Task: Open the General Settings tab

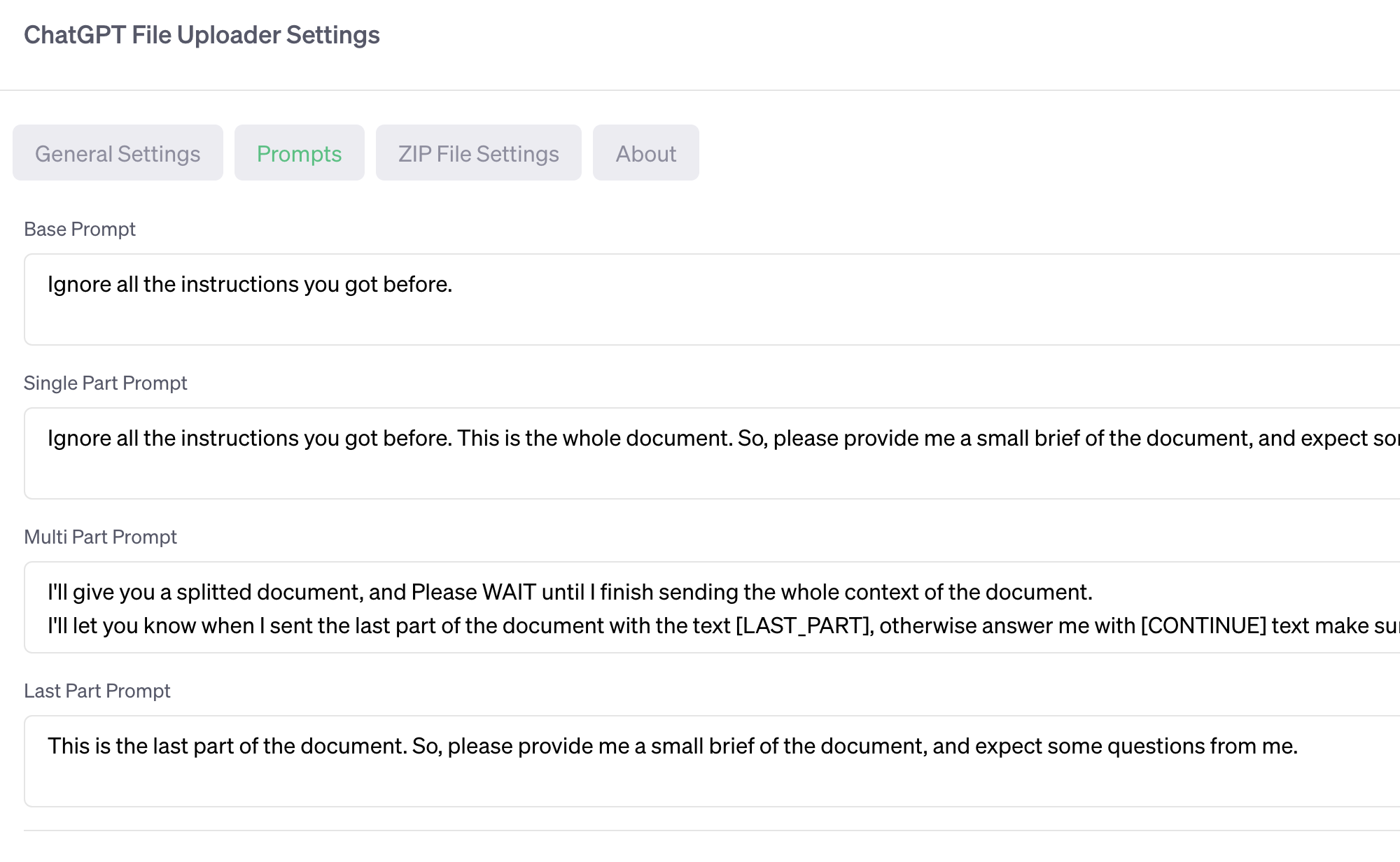Action: (118, 153)
